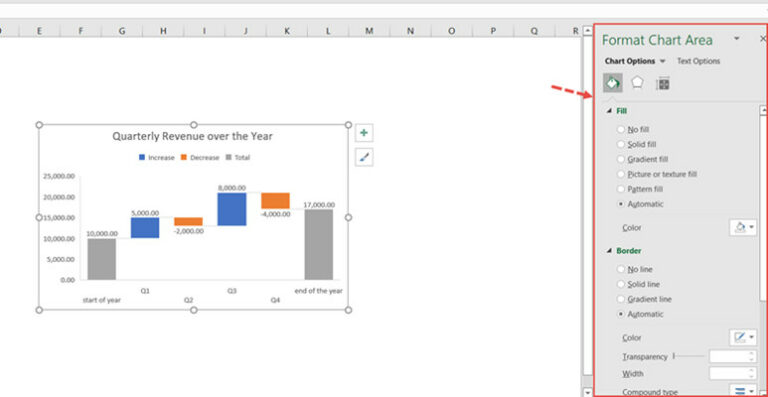This screenshot has width=768, height=397.
Task: Click the Transparency slider
Action: tap(689, 356)
